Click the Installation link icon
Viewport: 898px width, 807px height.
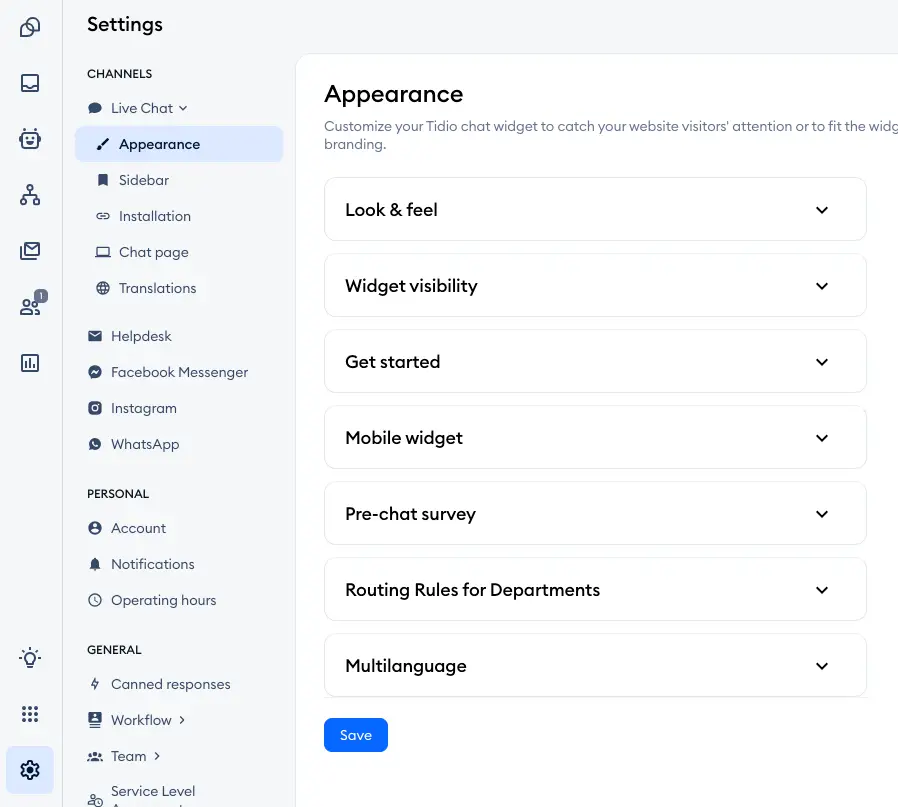click(103, 216)
